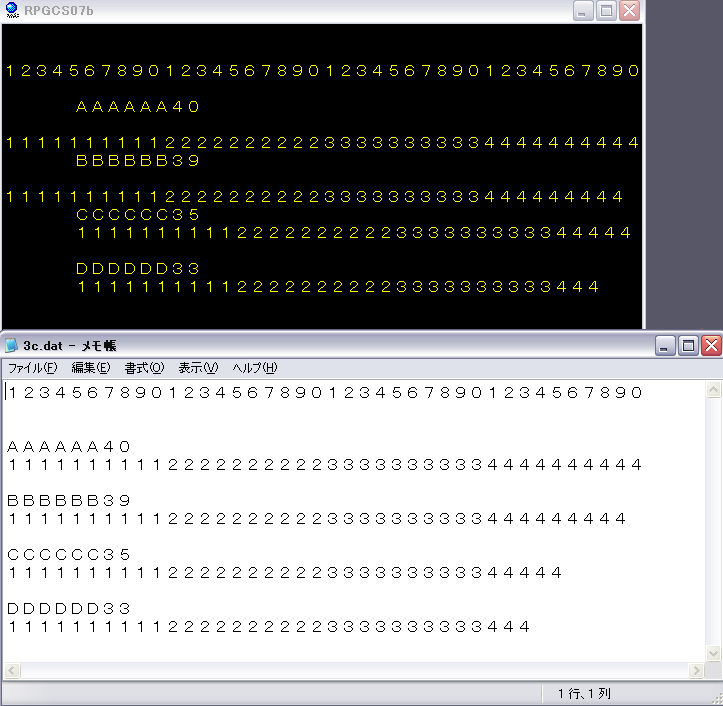Maximize the RPGCS07b window
723x706 pixels.
pos(606,10)
